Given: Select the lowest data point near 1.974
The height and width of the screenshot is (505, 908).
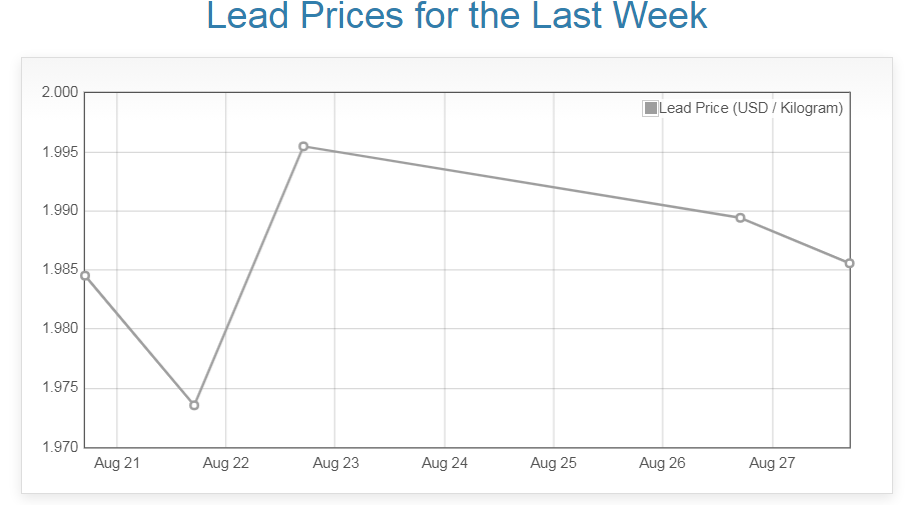Looking at the screenshot, I should click(x=194, y=405).
